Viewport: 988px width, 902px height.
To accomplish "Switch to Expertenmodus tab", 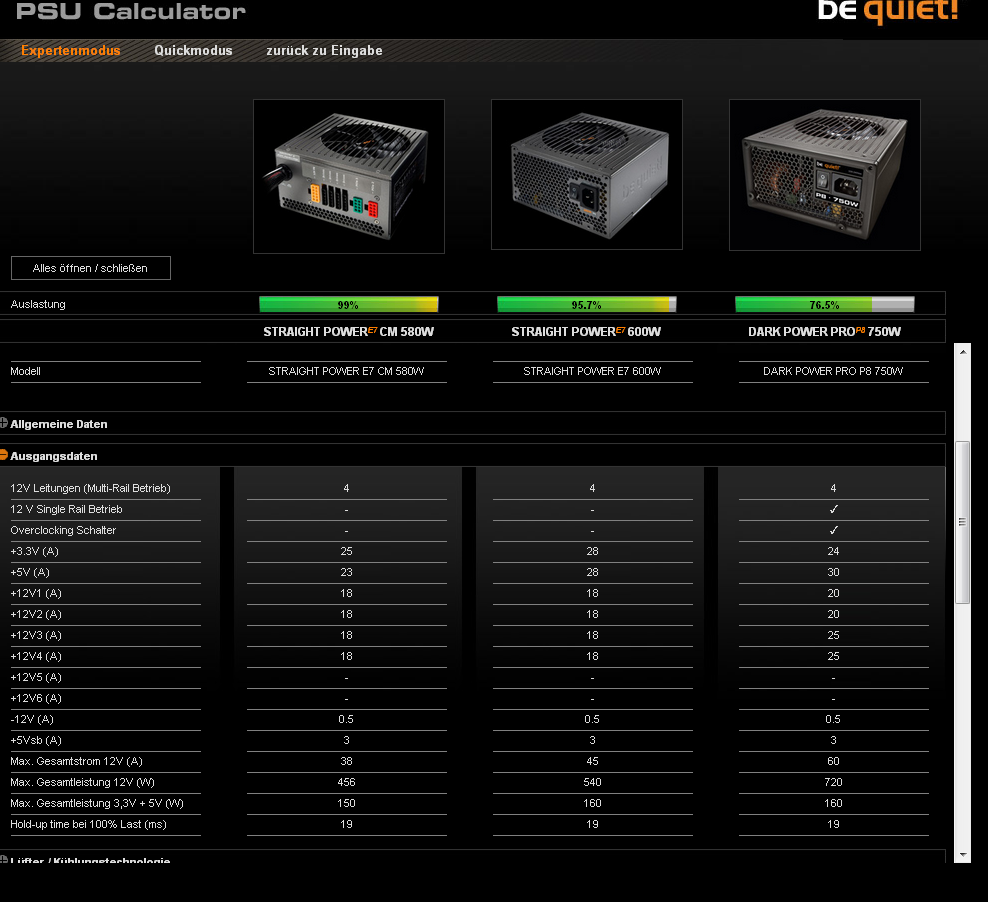I will click(x=71, y=50).
